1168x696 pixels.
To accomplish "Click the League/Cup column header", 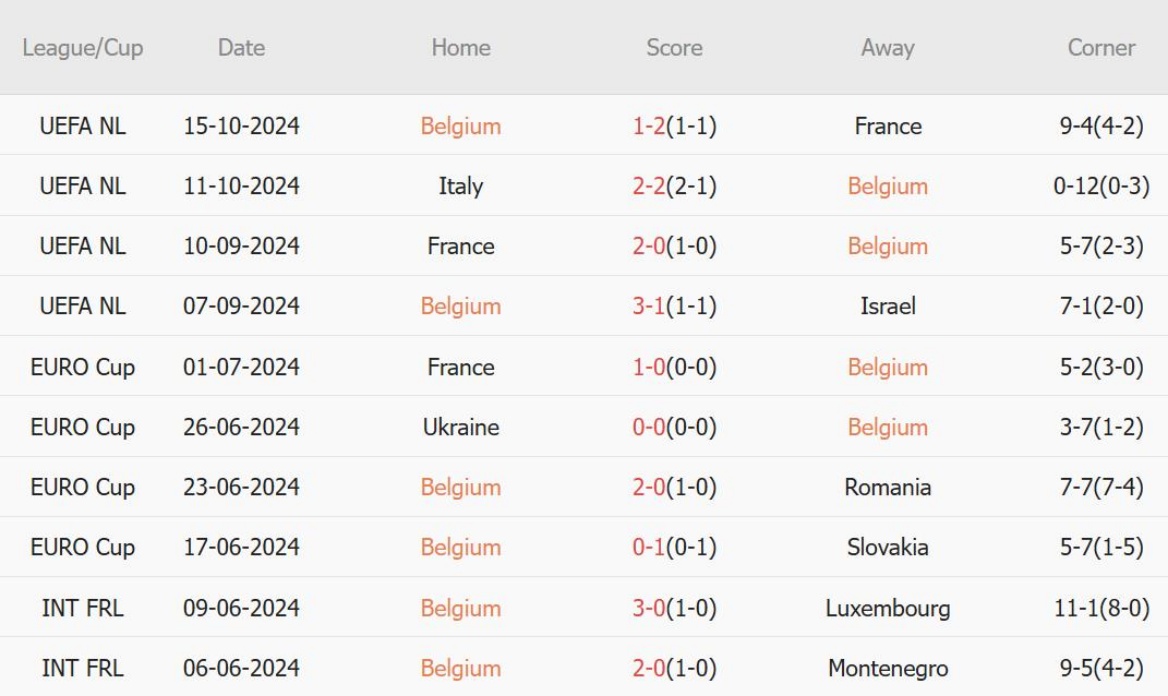I will pos(82,47).
